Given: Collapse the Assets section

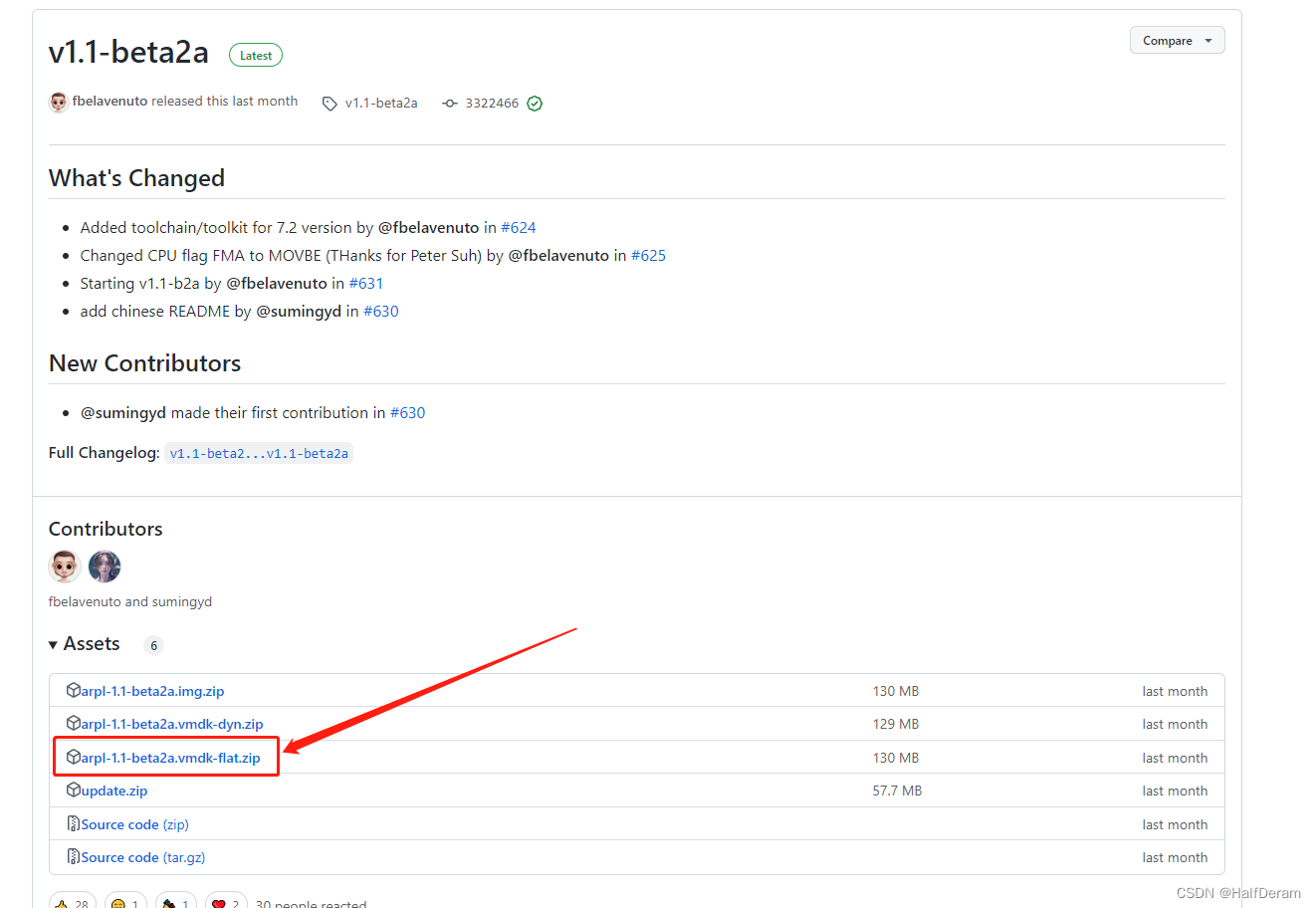Looking at the screenshot, I should click(x=85, y=644).
